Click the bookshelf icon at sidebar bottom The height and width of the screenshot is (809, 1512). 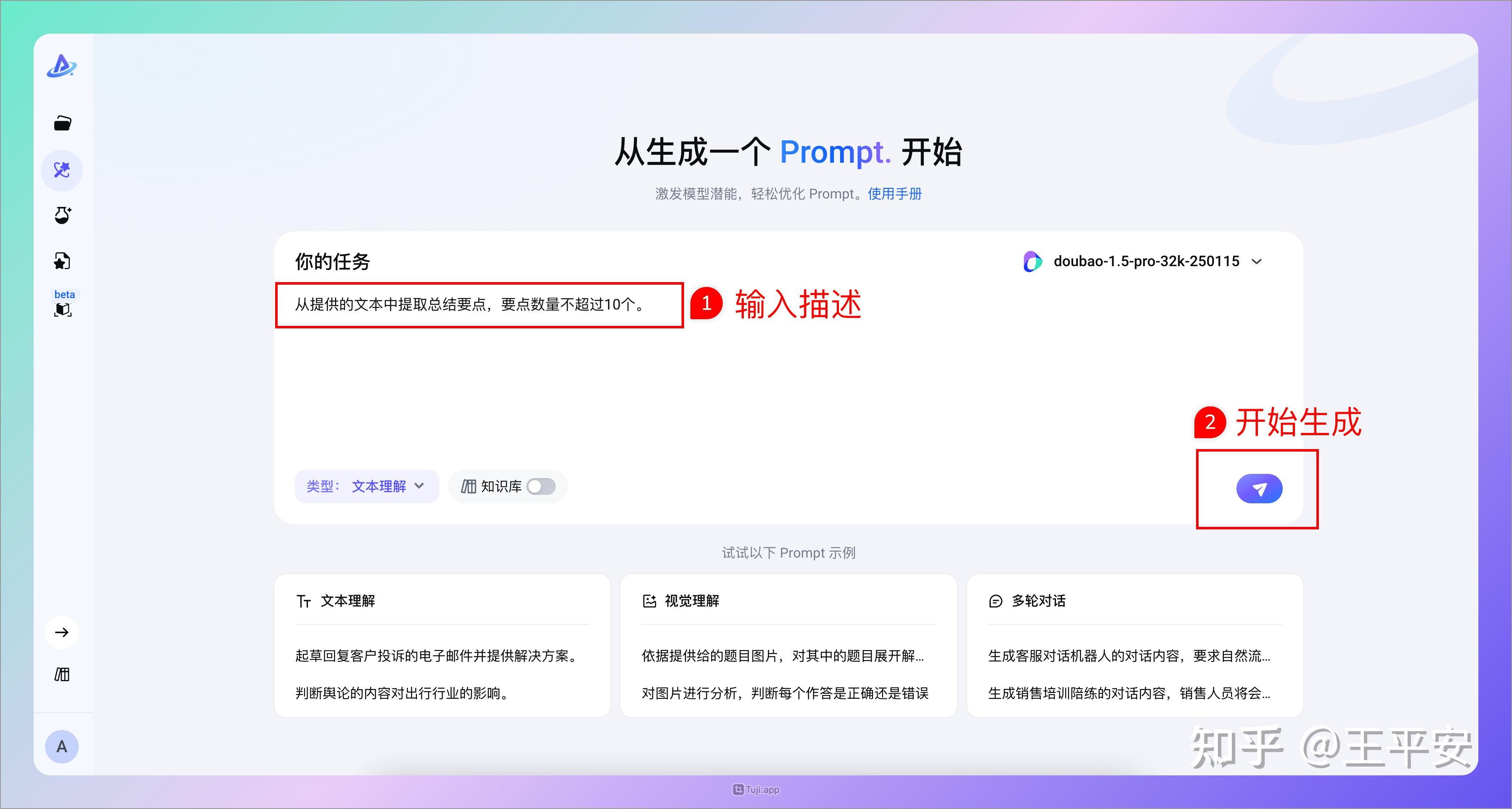pyautogui.click(x=61, y=674)
